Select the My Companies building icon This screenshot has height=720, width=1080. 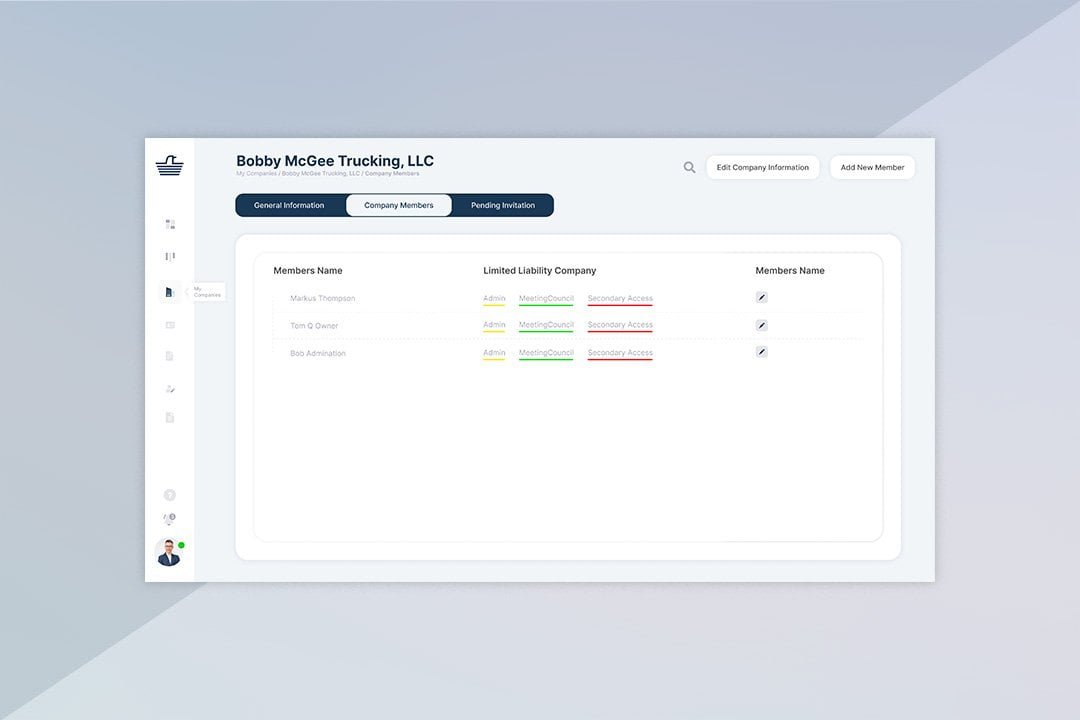(x=170, y=292)
